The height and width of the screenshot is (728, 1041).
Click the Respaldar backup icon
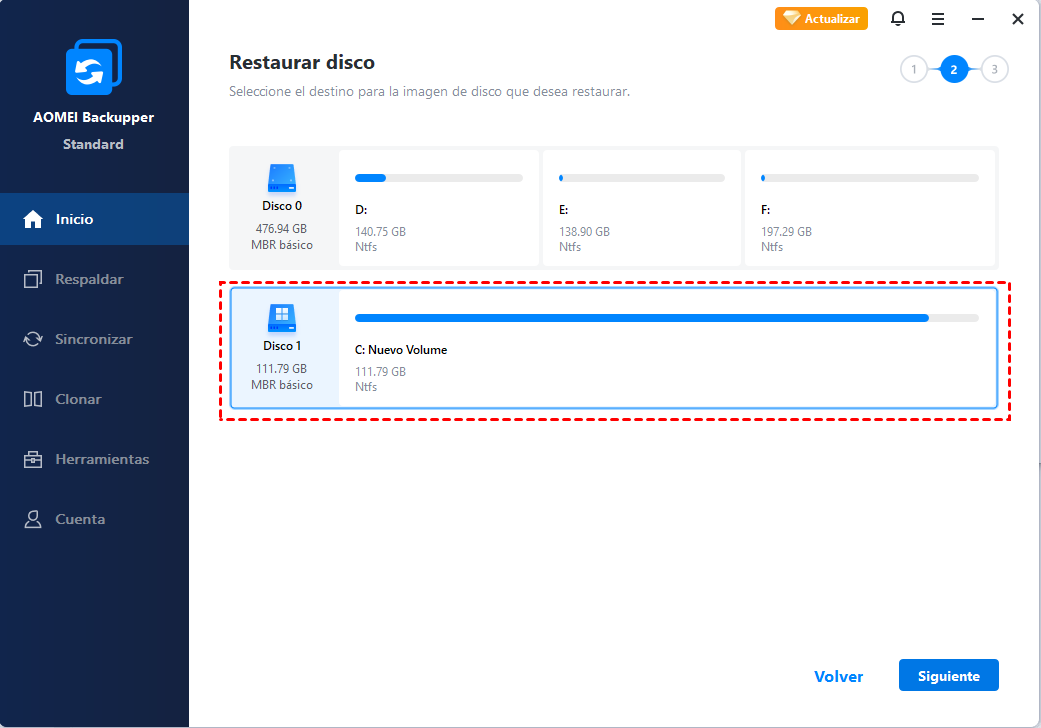33,279
